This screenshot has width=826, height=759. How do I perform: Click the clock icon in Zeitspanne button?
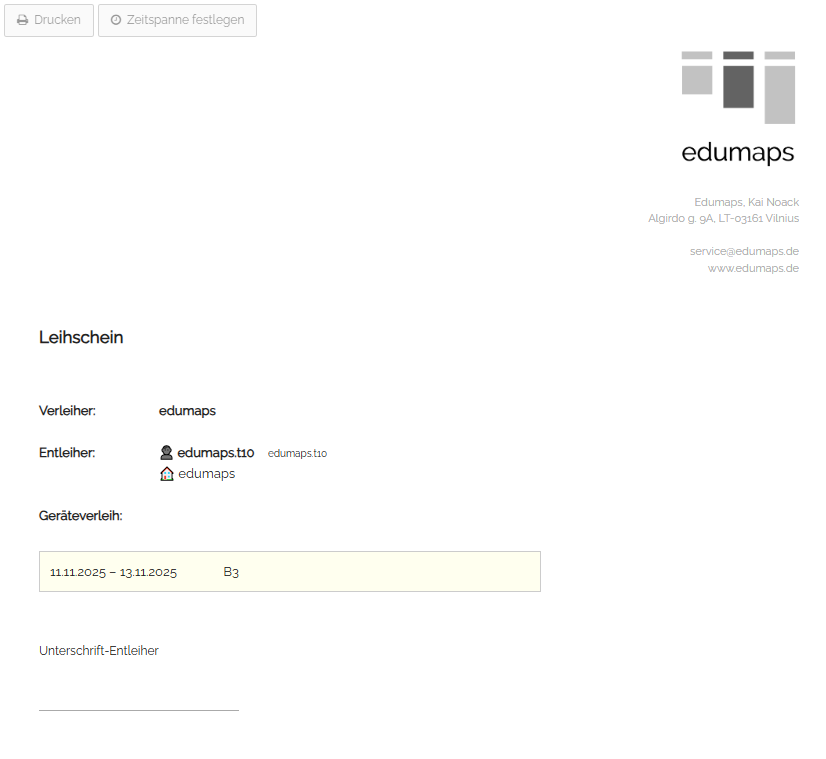[x=116, y=20]
